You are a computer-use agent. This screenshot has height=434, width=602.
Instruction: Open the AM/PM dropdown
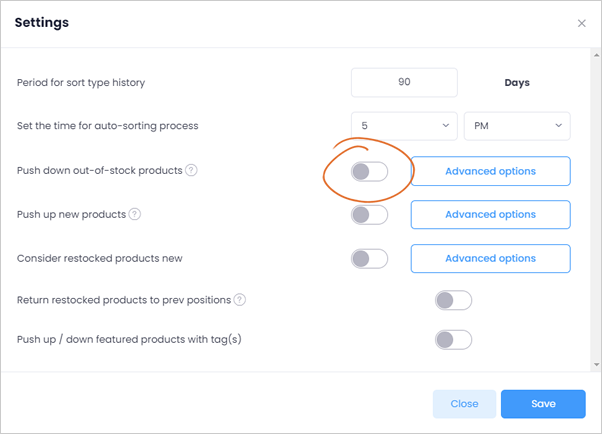coord(517,126)
